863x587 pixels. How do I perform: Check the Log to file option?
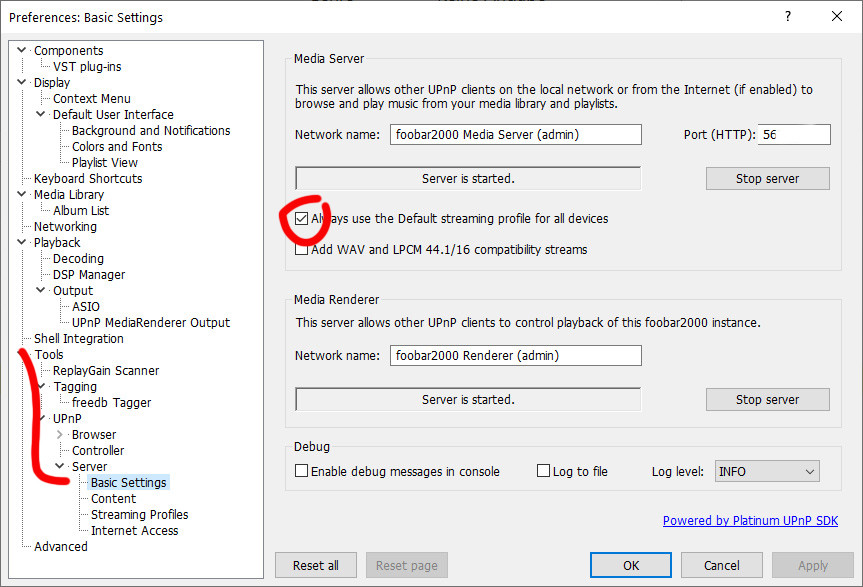point(544,471)
